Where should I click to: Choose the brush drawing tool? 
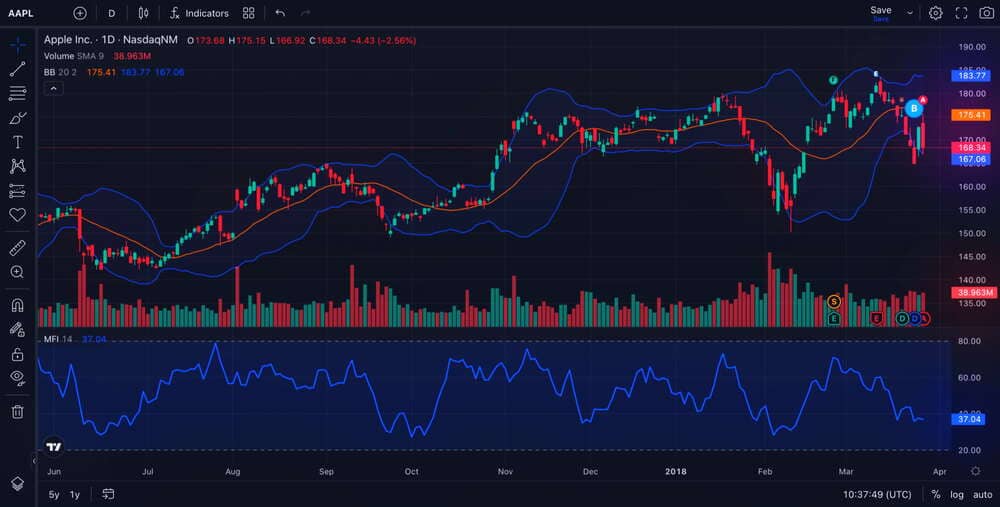click(17, 118)
